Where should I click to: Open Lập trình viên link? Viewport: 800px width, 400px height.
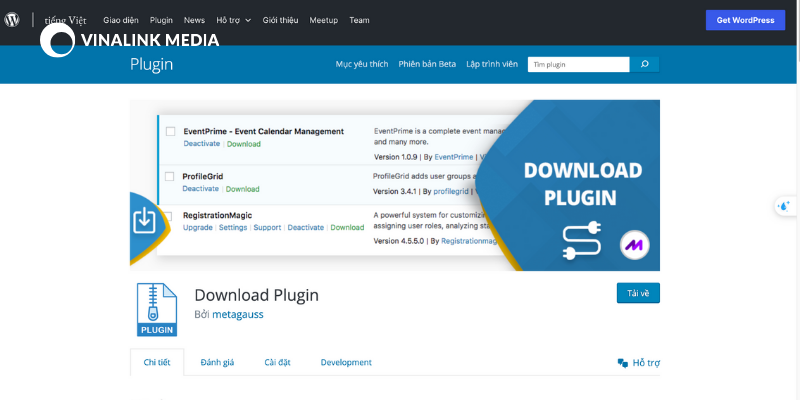pyautogui.click(x=492, y=64)
